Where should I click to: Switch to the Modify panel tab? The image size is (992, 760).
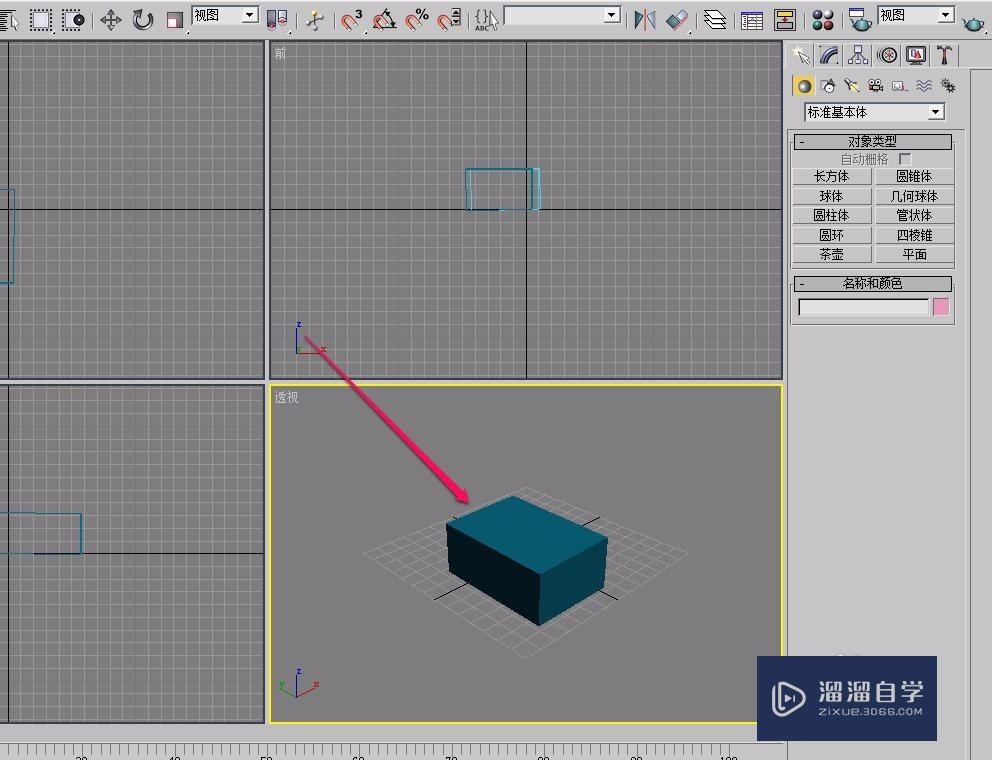(x=829, y=55)
